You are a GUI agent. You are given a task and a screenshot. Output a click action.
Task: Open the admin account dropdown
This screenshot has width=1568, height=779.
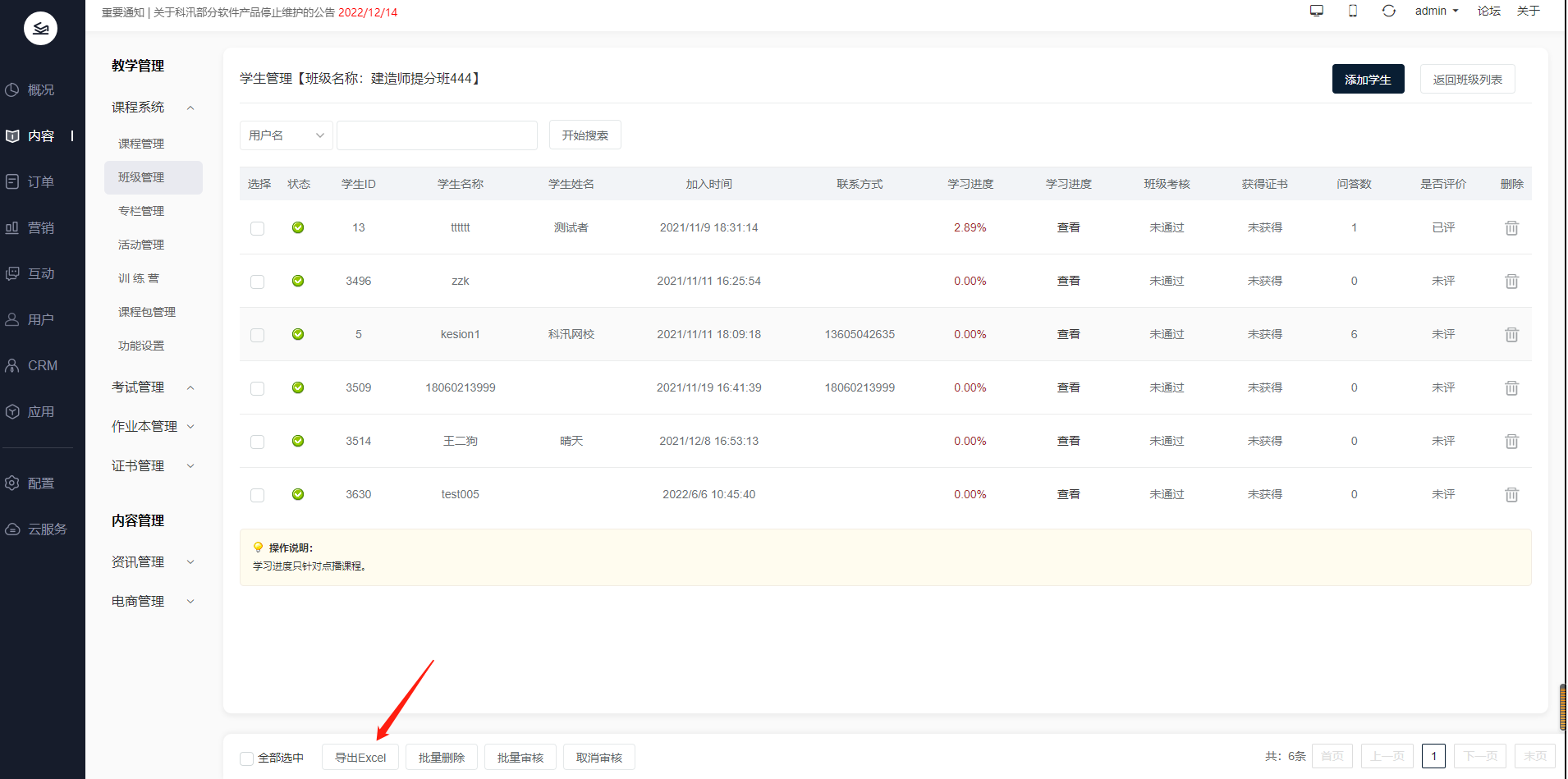1436,11
